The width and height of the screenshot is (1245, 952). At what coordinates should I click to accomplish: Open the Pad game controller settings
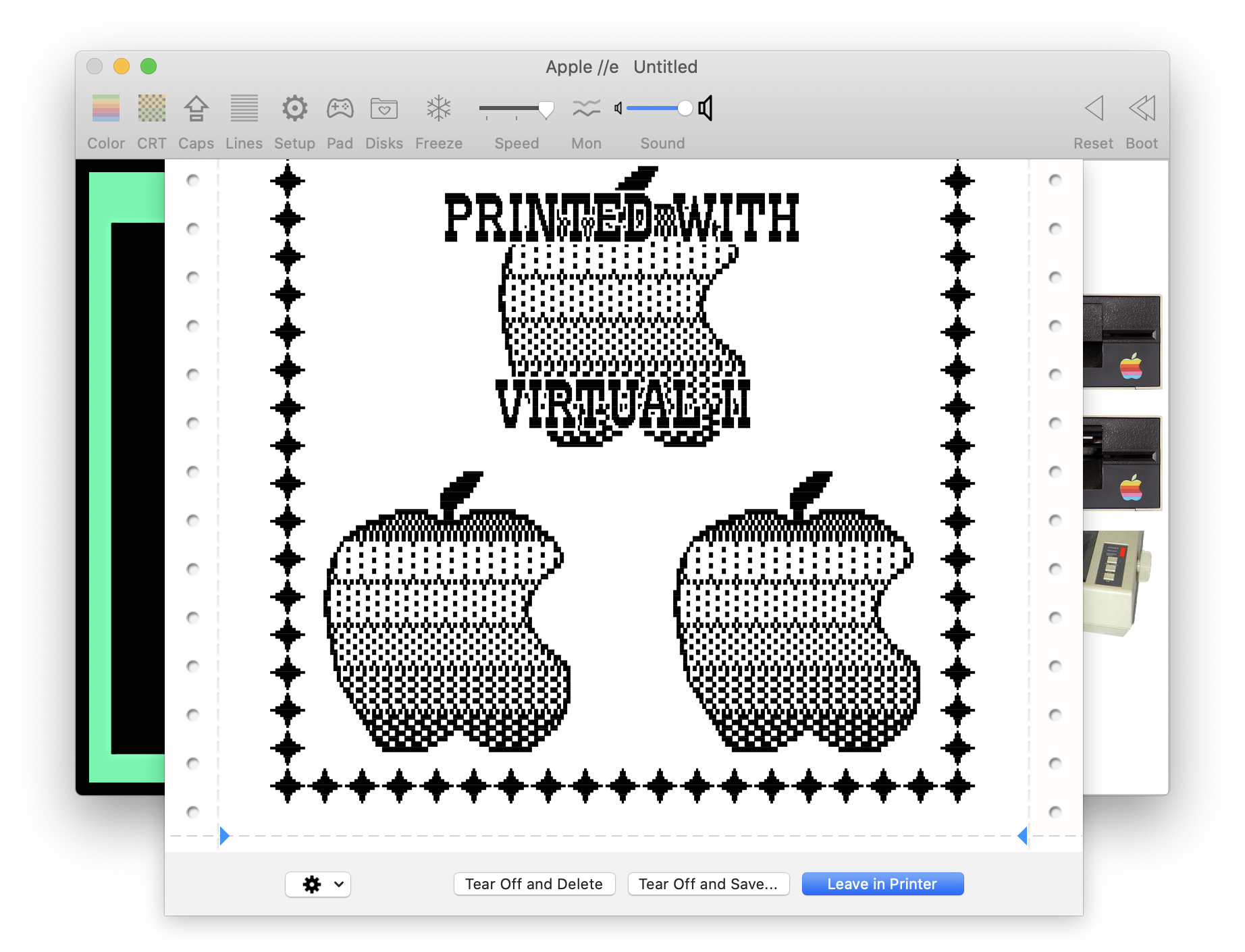pyautogui.click(x=340, y=109)
